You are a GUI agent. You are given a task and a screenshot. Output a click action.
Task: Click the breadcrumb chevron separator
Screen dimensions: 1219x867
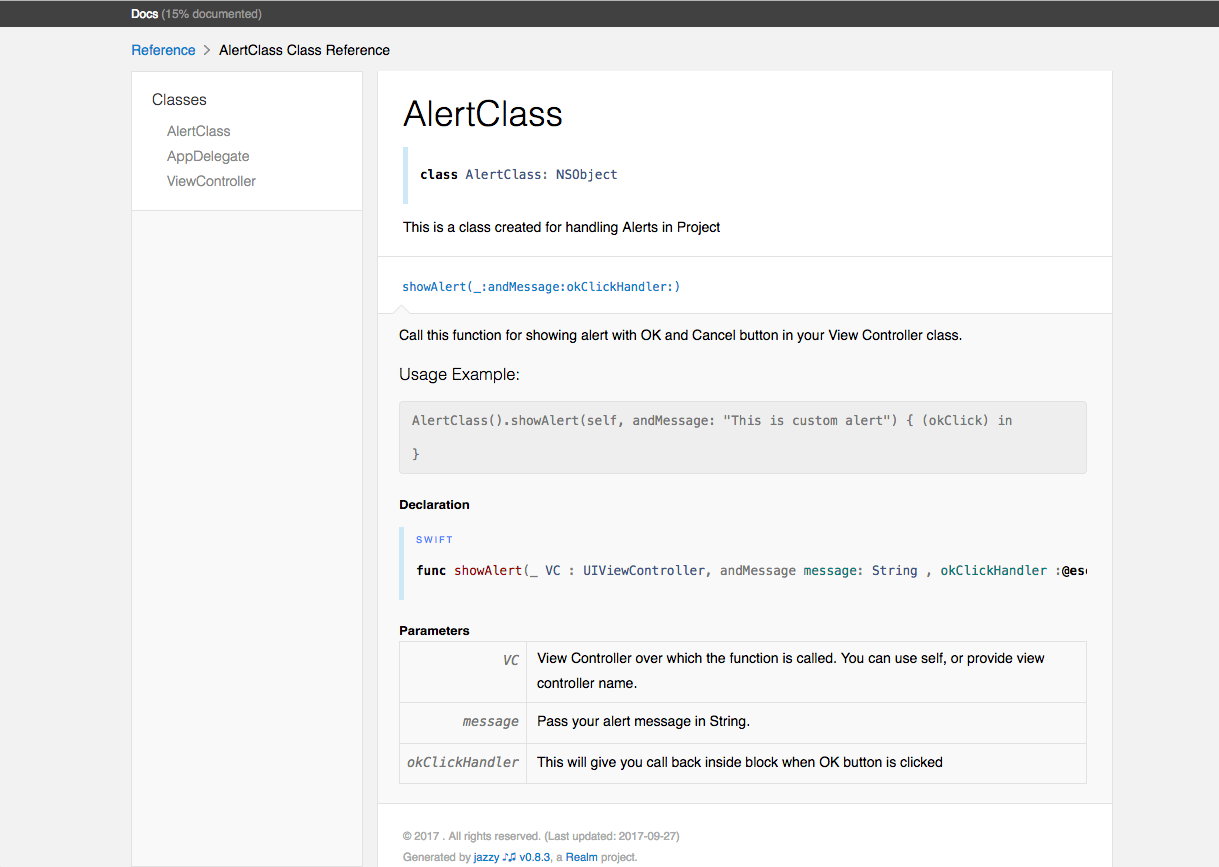pyautogui.click(x=207, y=50)
